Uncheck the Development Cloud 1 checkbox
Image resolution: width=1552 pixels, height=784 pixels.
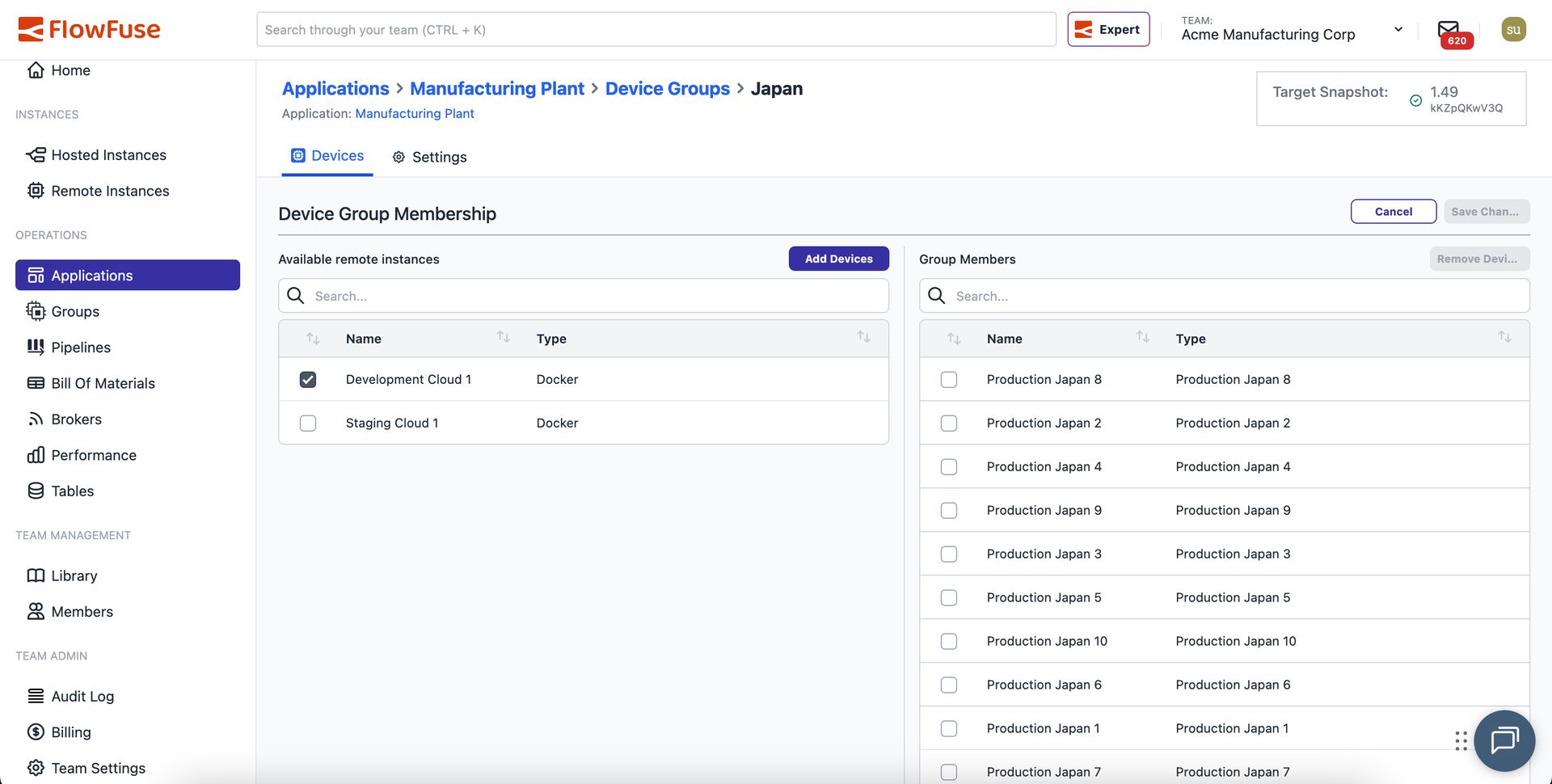pyautogui.click(x=308, y=380)
